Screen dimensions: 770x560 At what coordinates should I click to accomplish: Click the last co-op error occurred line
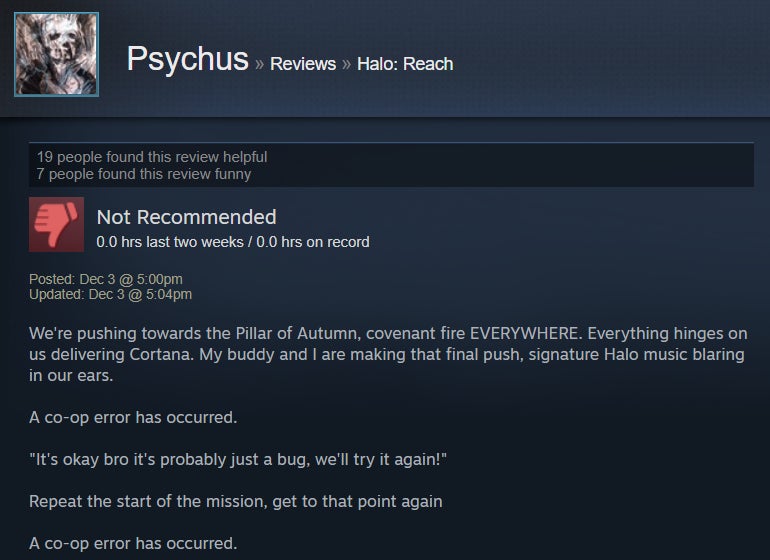(x=133, y=544)
